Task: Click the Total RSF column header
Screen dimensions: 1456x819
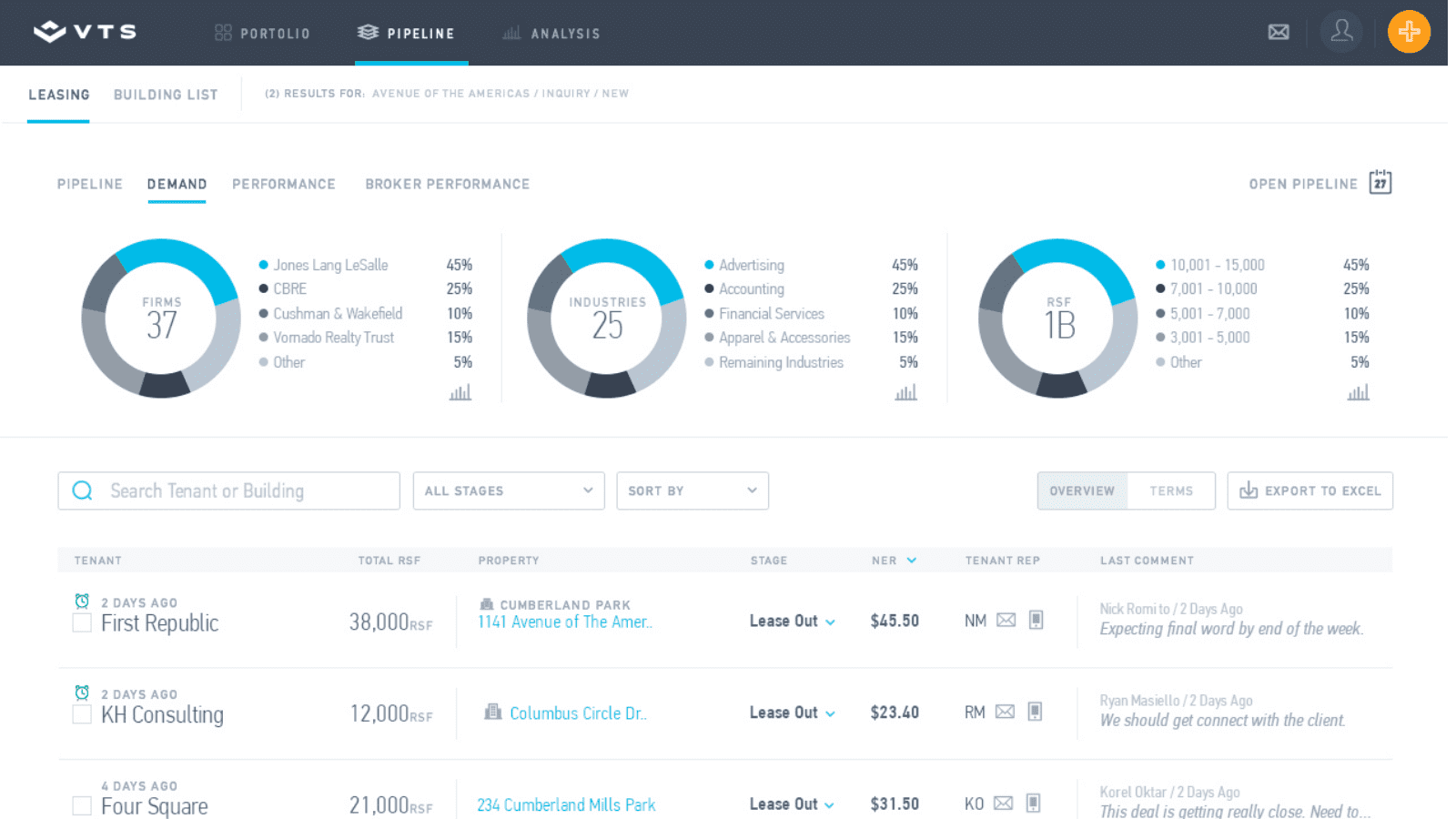Action: [389, 561]
